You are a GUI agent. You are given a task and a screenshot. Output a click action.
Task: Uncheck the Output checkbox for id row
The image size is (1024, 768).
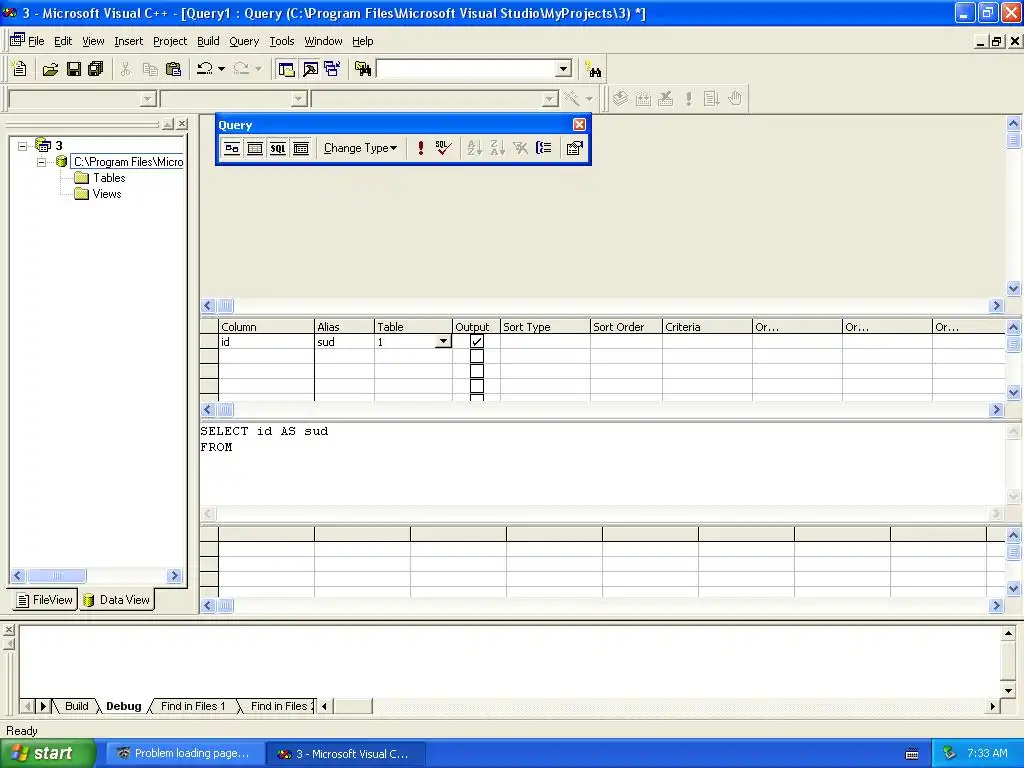pos(477,342)
